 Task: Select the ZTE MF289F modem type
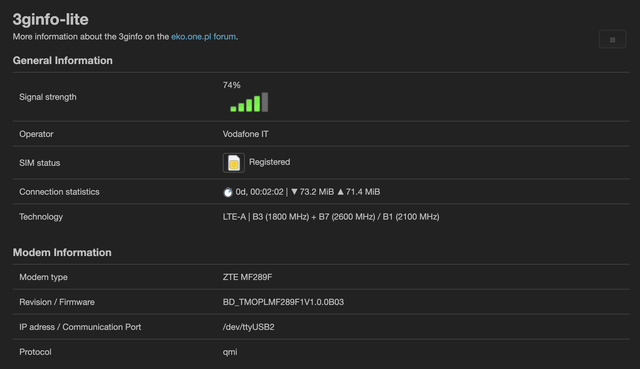(247, 277)
